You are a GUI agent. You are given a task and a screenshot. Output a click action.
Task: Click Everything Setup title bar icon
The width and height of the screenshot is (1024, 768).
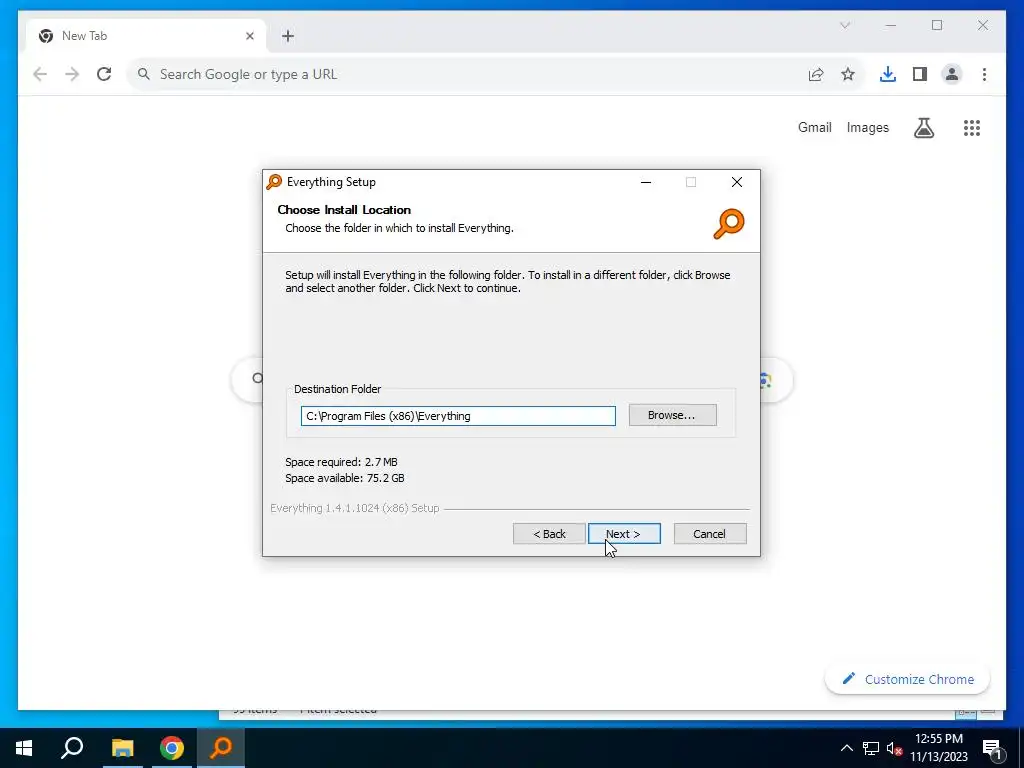[274, 182]
